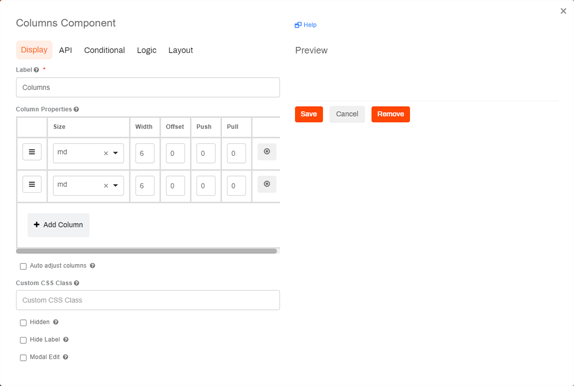The image size is (574, 386).
Task: Click the Remove button
Action: coord(391,114)
